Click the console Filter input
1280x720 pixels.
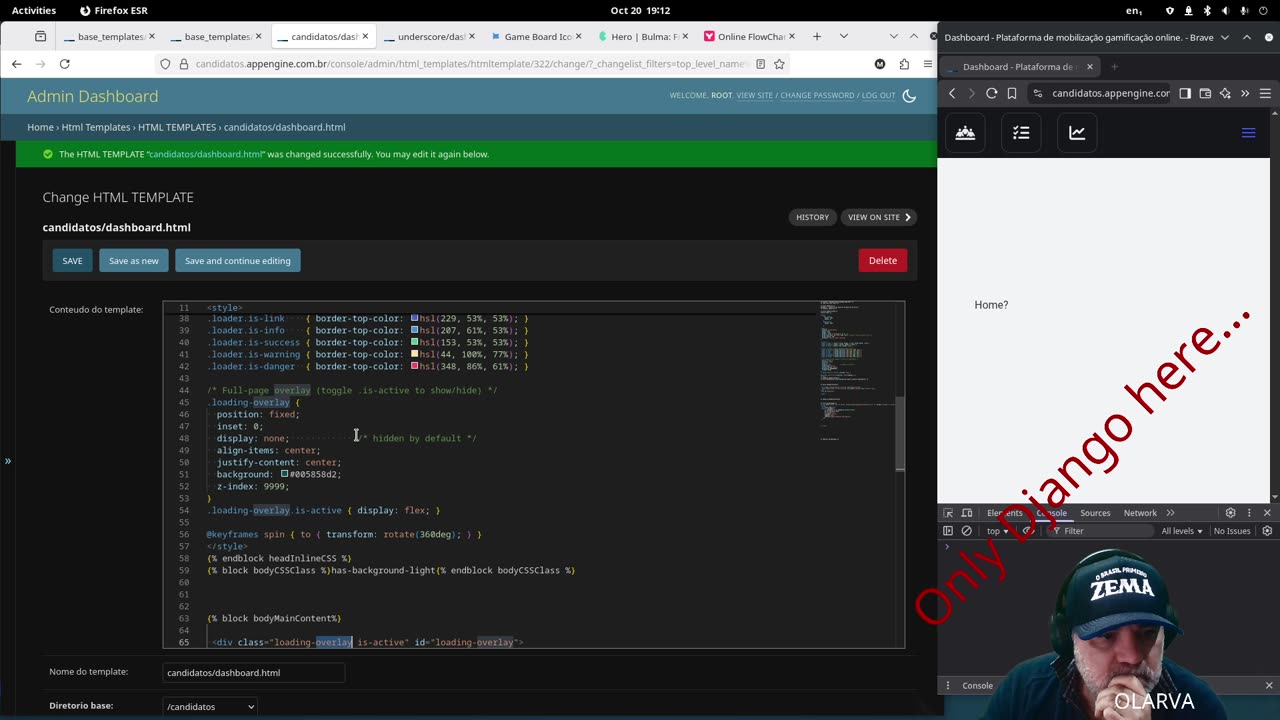(1100, 531)
